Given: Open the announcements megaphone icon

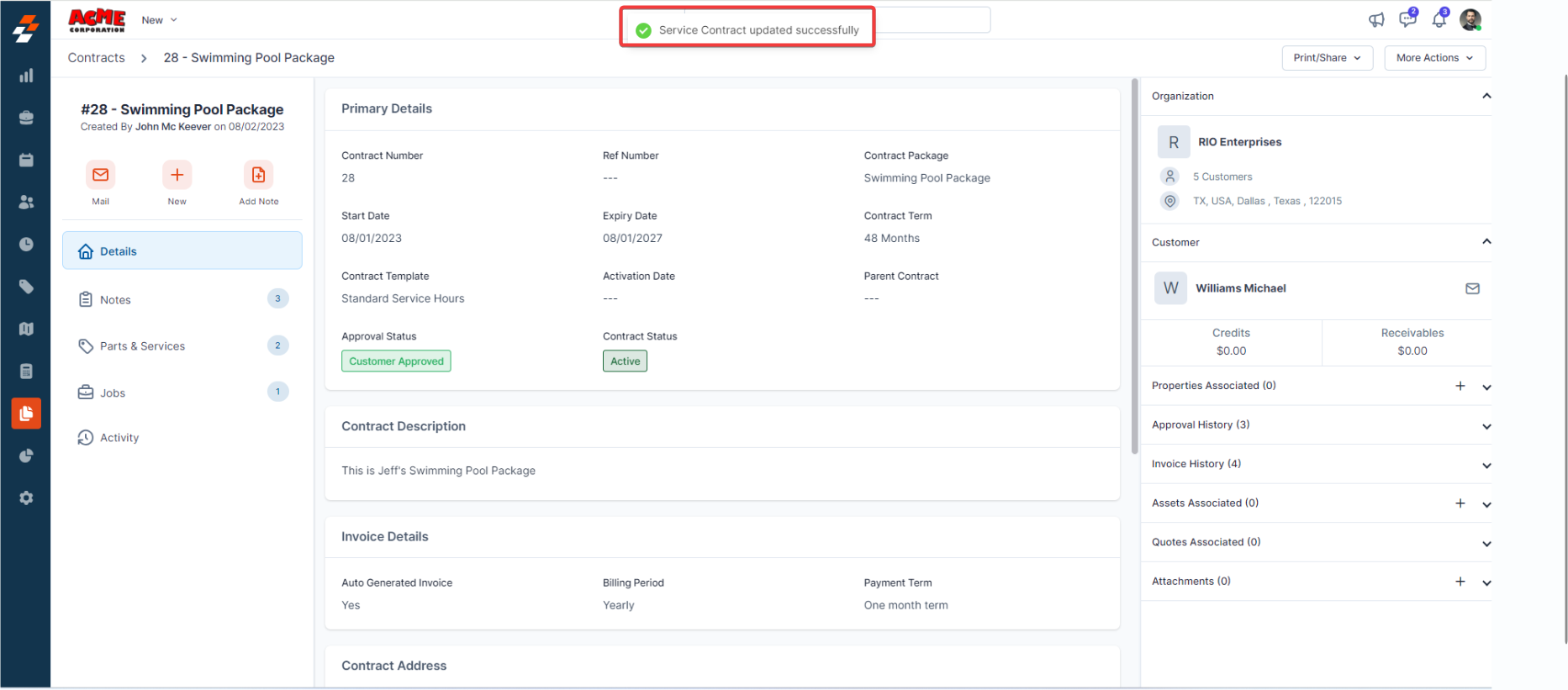Looking at the screenshot, I should [1376, 19].
